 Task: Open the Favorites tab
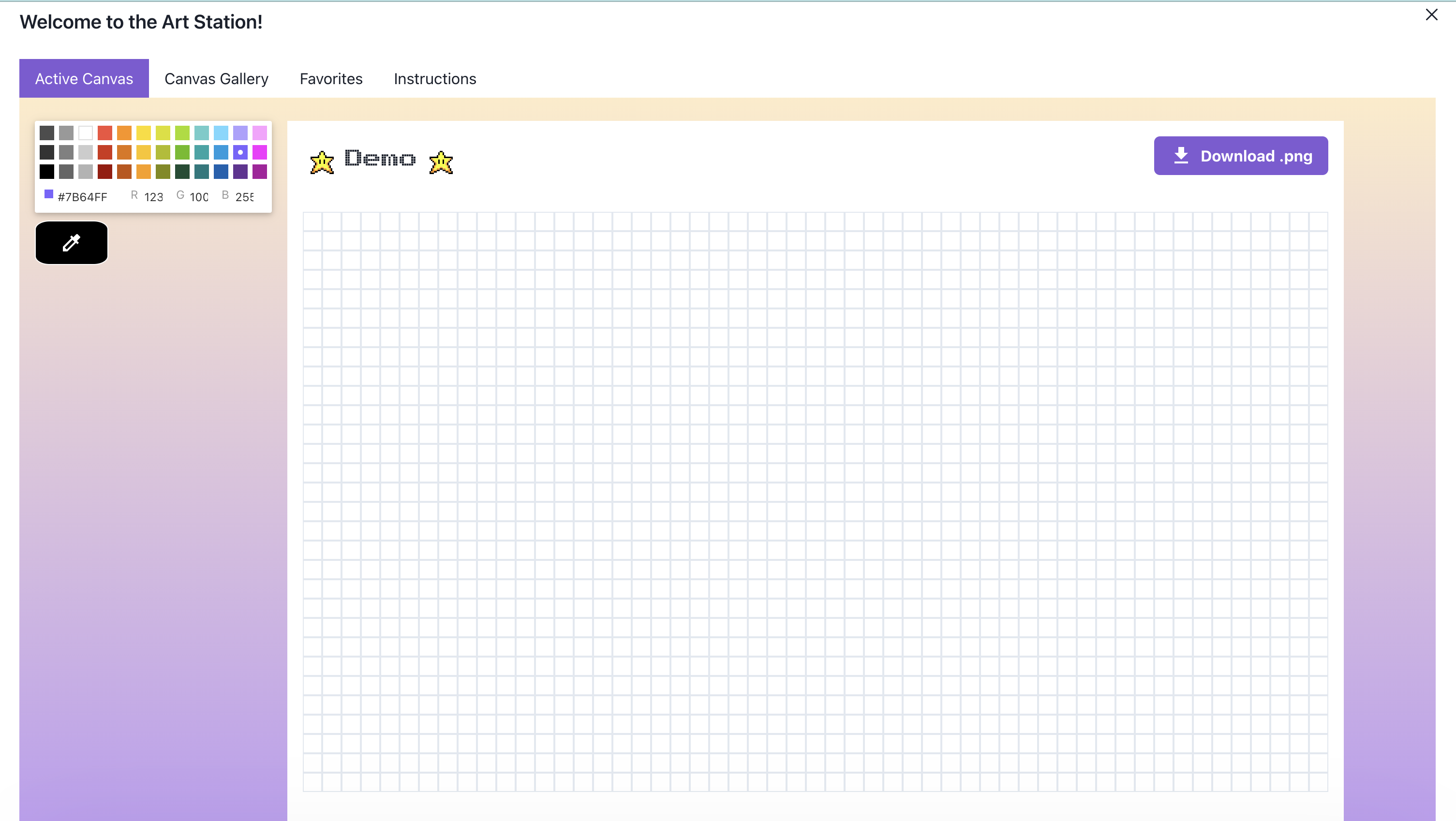tap(331, 78)
